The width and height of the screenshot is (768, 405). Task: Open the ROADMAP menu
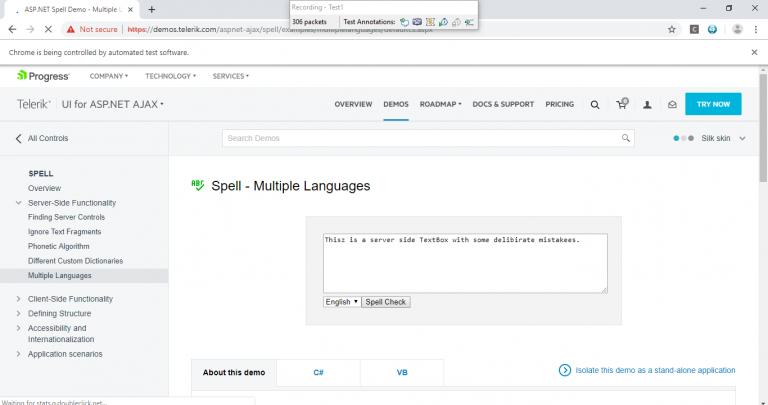click(440, 104)
